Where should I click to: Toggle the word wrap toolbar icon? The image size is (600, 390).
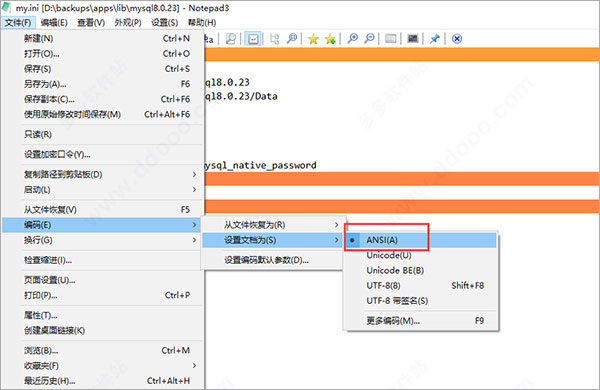[253, 39]
